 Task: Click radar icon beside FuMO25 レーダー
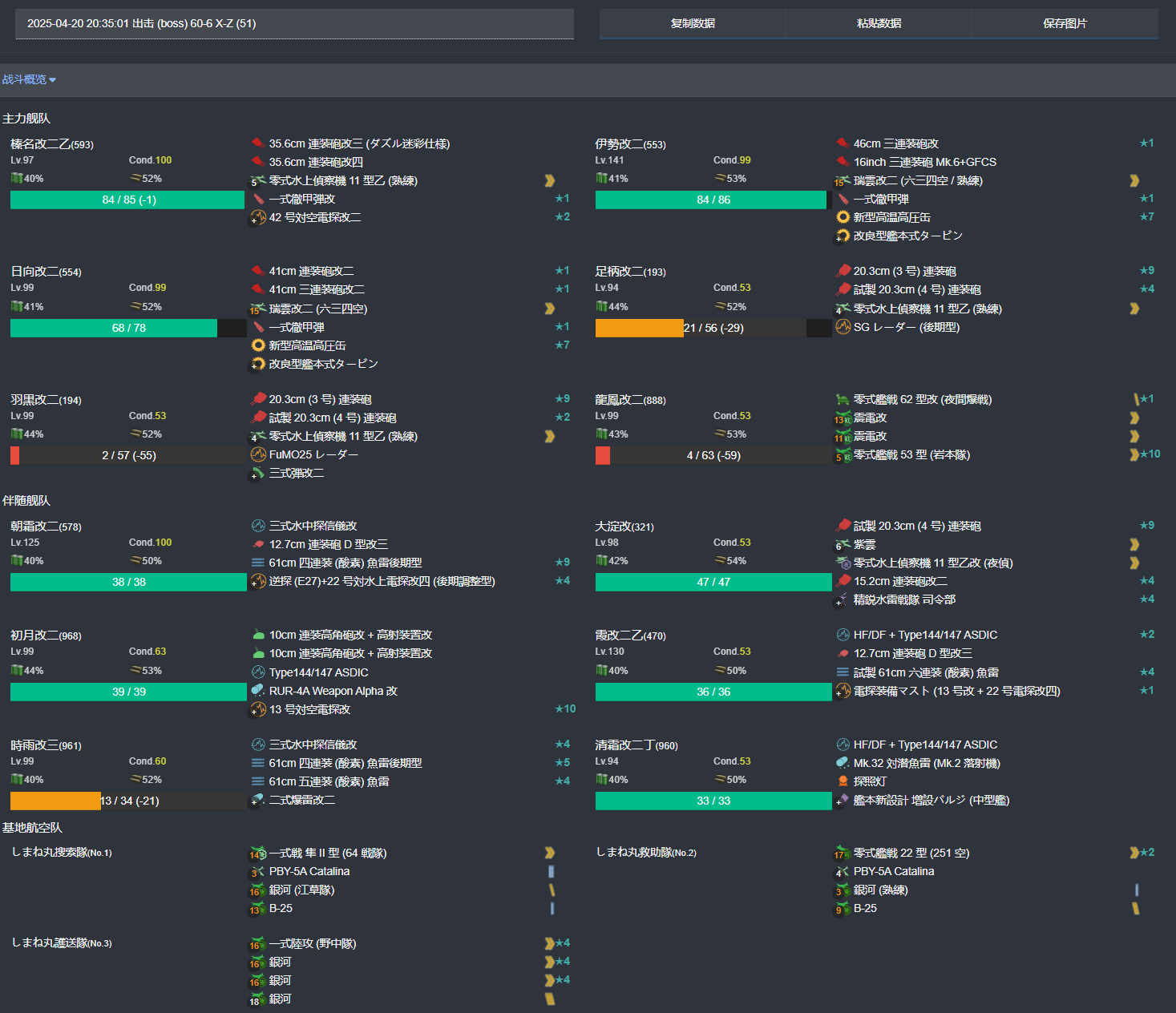258,454
